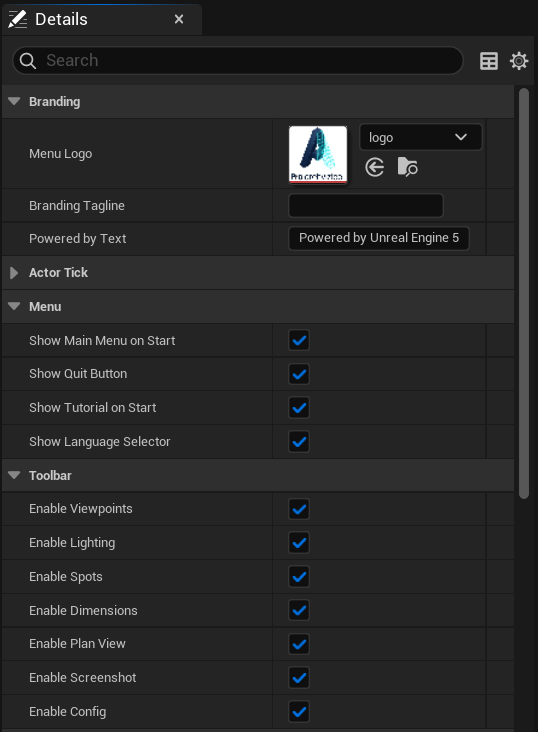Viewport: 538px width, 732px height.
Task: Select the Menu Logo property label
Action: tap(61, 154)
